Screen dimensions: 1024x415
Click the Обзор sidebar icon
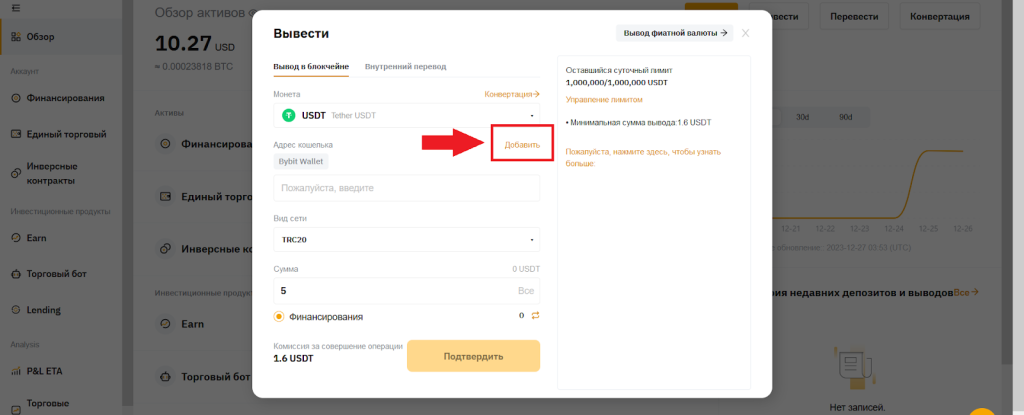tap(16, 37)
